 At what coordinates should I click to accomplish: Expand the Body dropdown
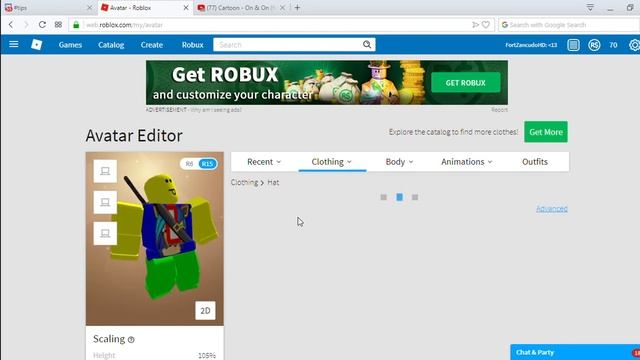click(399, 162)
